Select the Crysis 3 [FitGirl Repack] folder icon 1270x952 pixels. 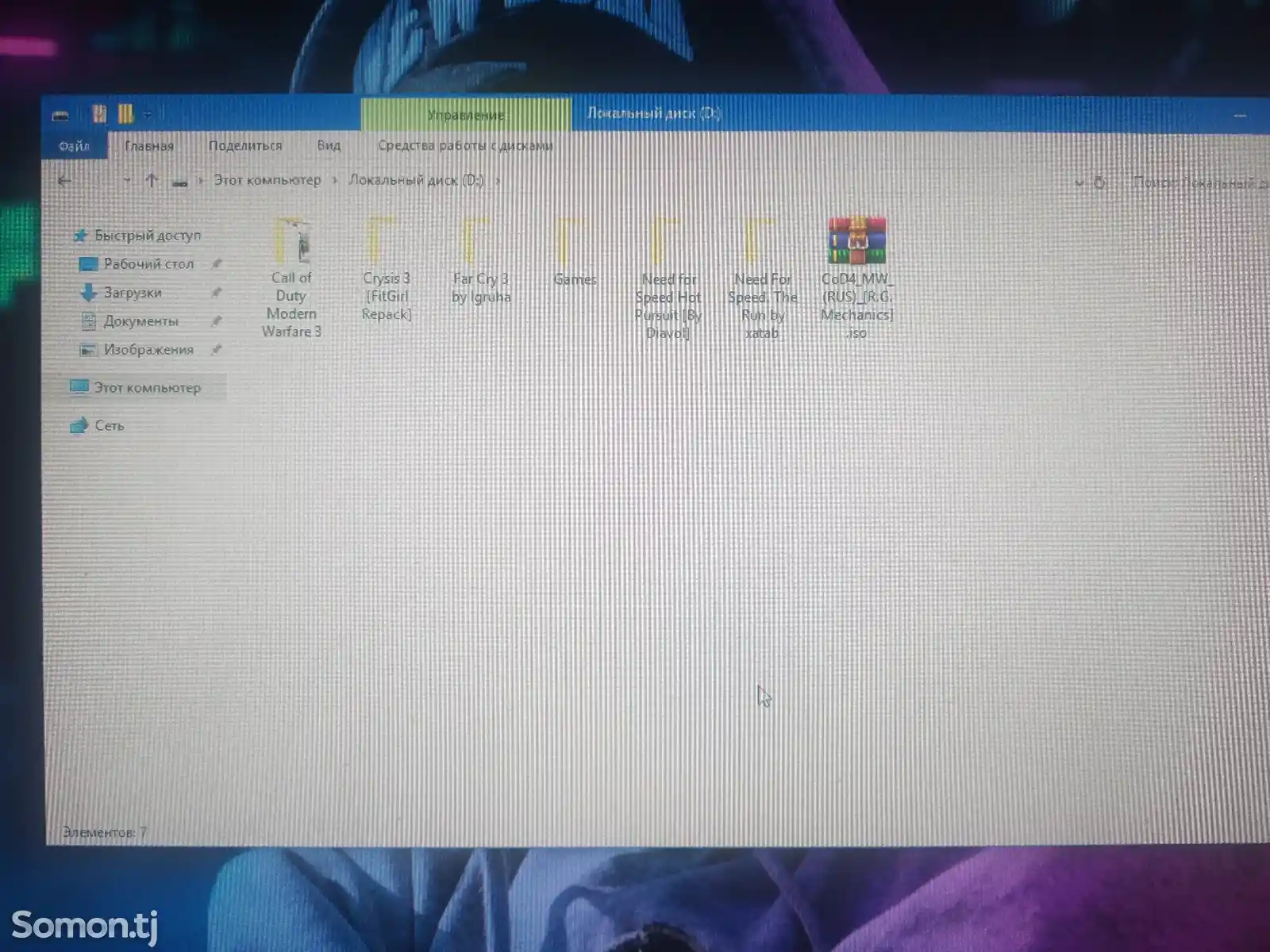point(383,240)
